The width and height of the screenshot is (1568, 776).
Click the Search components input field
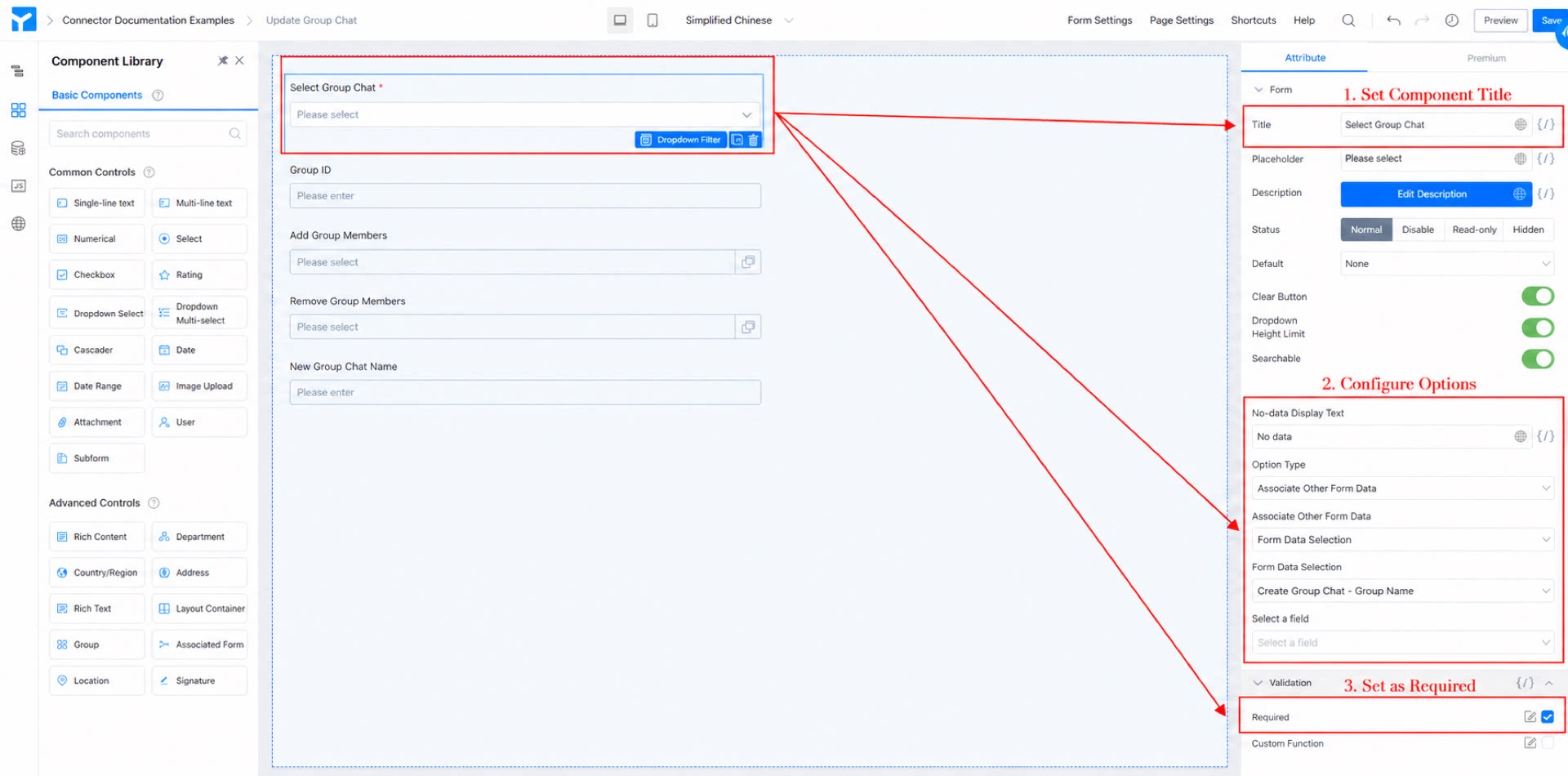coord(148,134)
